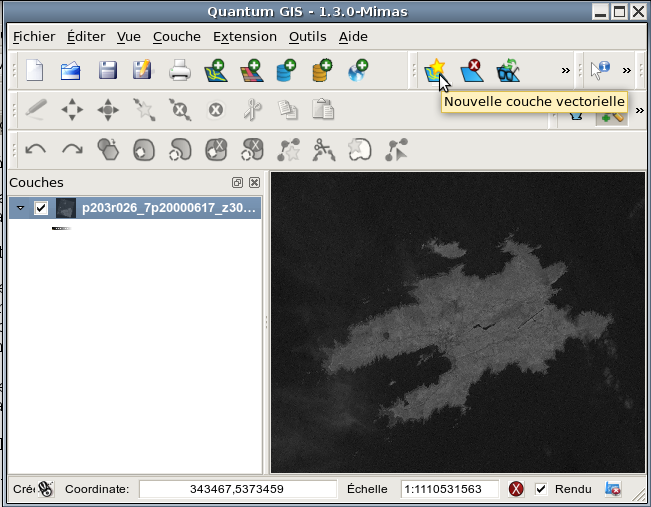Detach the Couches panel with float button

click(x=238, y=183)
